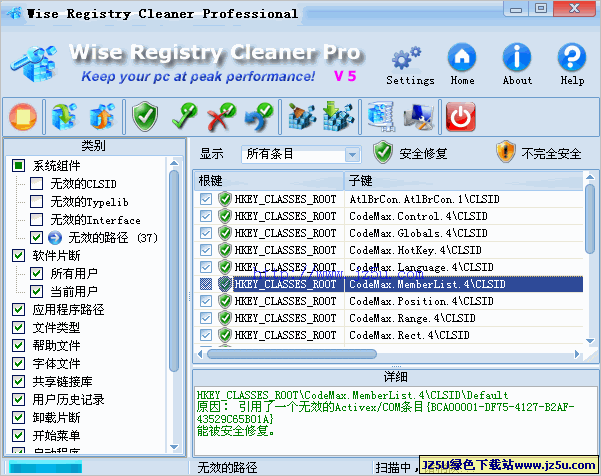Image resolution: width=601 pixels, height=476 pixels.
Task: Click the restore registry cube icon with orange arrow
Action: pyautogui.click(x=102, y=116)
